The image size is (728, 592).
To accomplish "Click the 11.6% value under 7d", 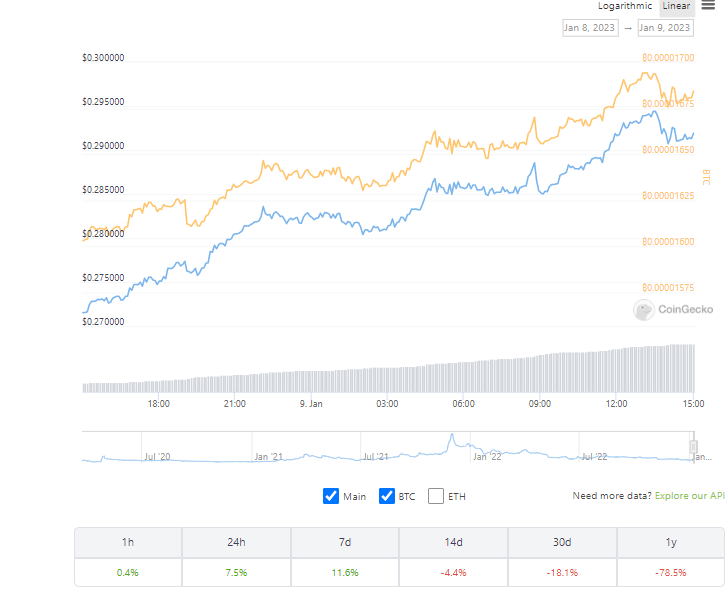I will (345, 572).
